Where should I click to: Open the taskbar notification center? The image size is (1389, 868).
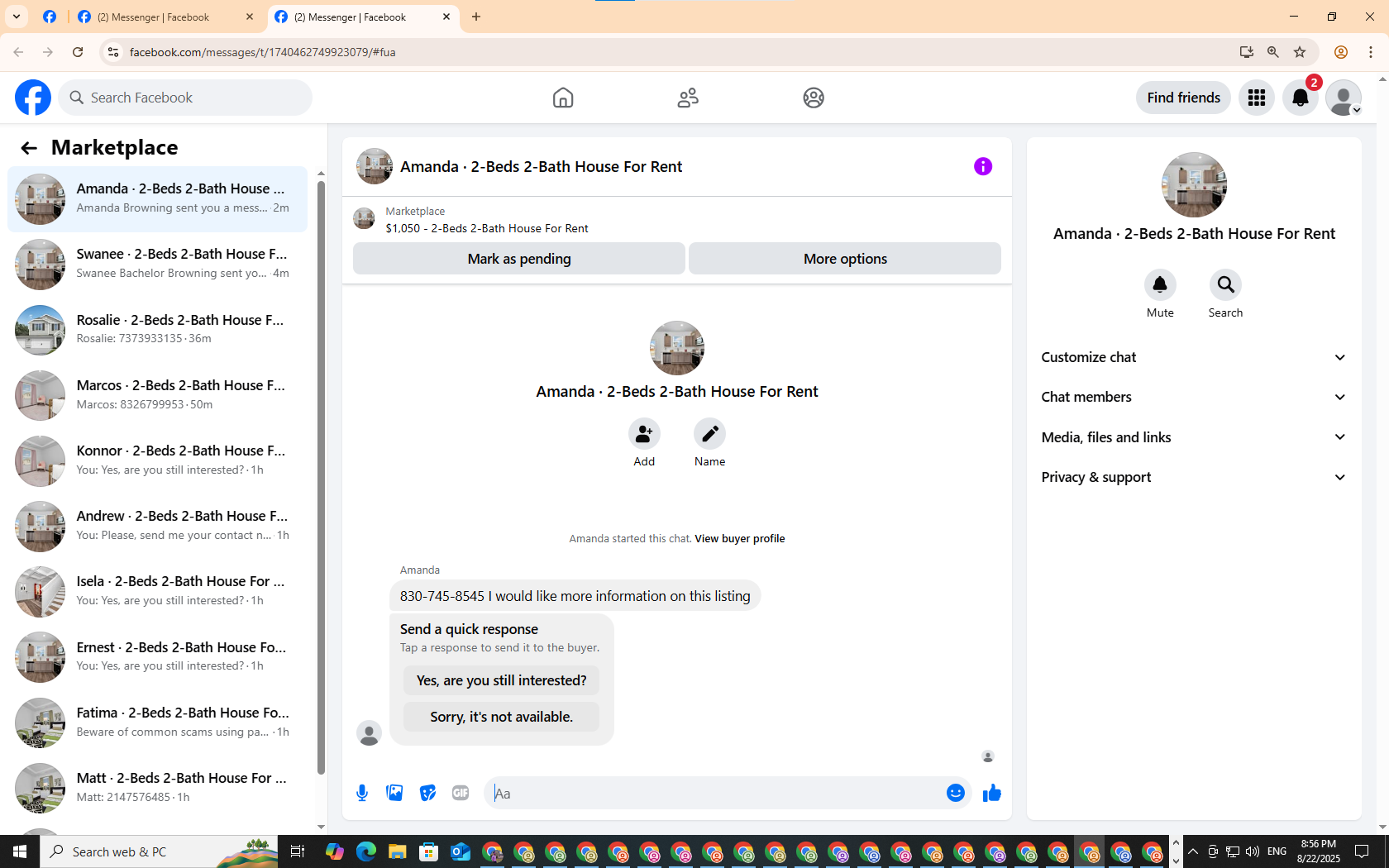tap(1362, 851)
